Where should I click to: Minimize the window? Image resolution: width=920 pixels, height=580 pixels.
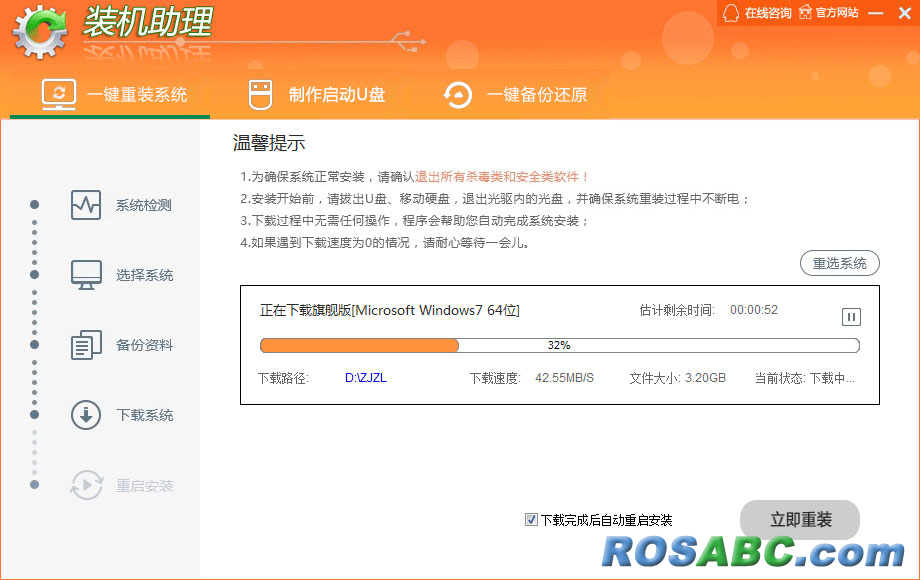tap(875, 13)
